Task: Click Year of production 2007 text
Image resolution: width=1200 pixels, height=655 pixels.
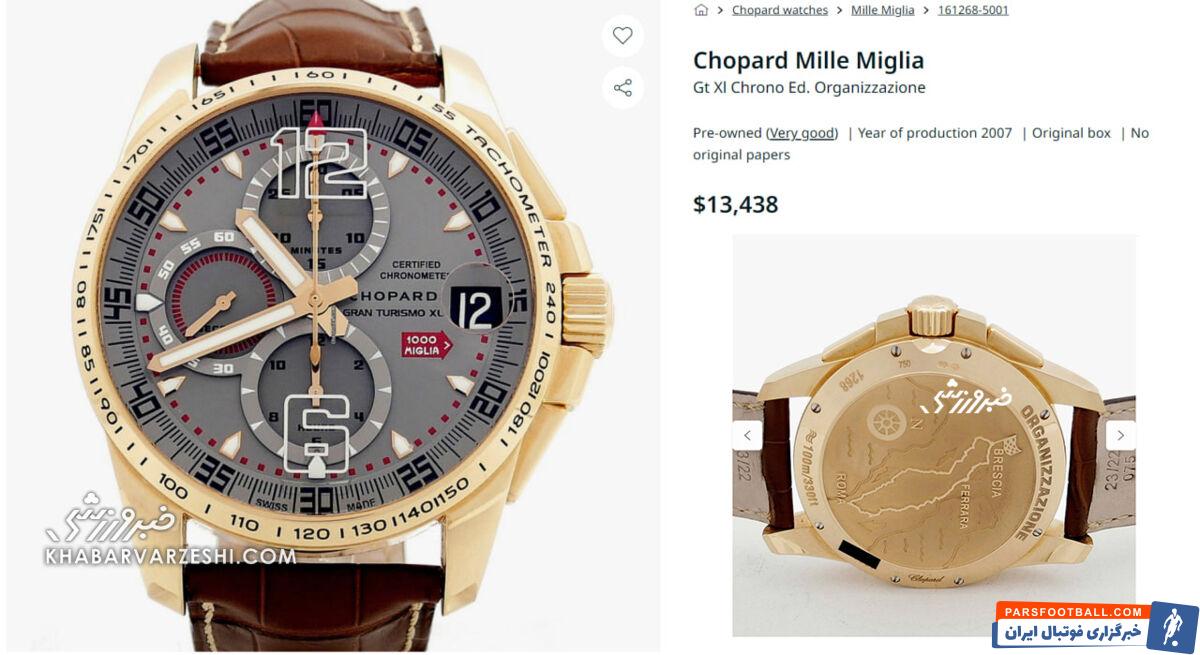Action: coord(935,133)
